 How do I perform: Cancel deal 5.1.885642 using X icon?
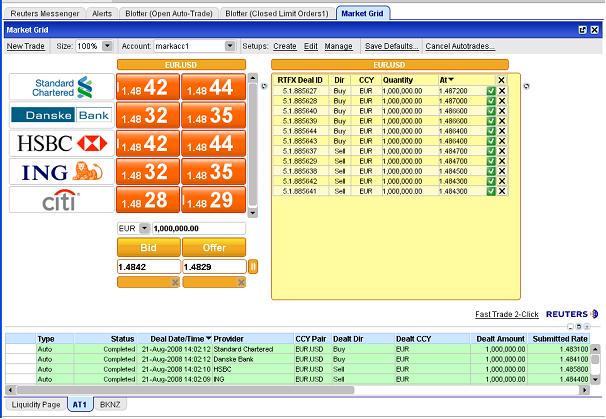(x=502, y=181)
